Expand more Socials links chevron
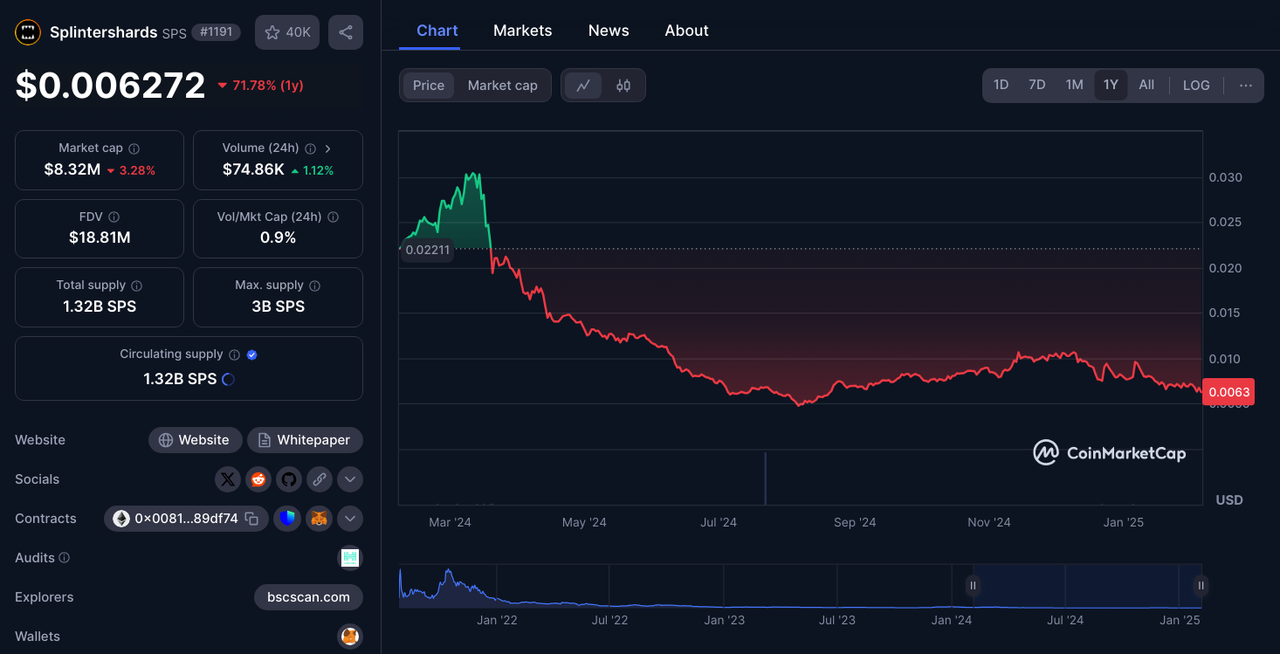Image resolution: width=1280 pixels, height=654 pixels. click(350, 479)
